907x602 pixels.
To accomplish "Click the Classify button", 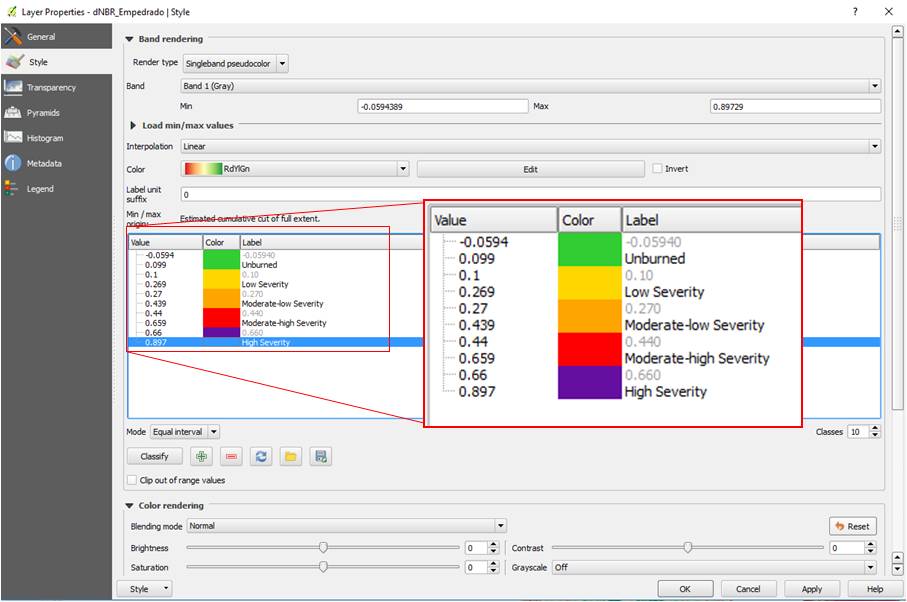I will (154, 456).
